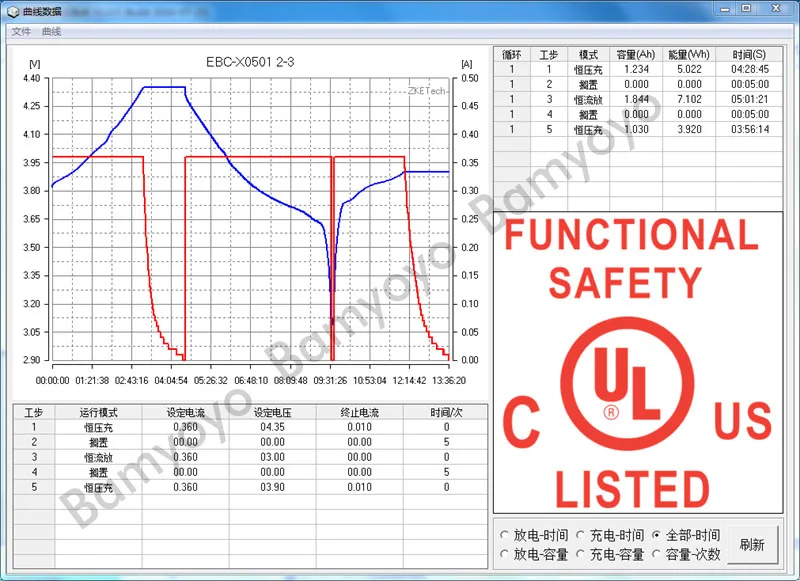Image resolution: width=800 pixels, height=581 pixels.
Task: Select energy cell 5.022
Action: click(x=689, y=69)
